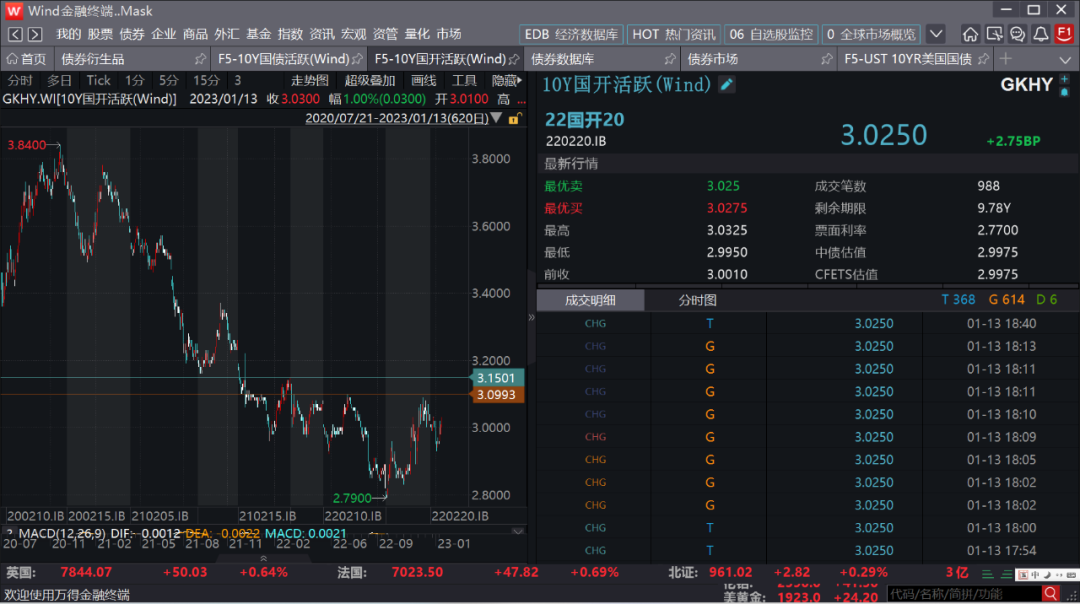Select the trade row at 01-13 18:40
This screenshot has height=604, width=1080.
(x=807, y=323)
